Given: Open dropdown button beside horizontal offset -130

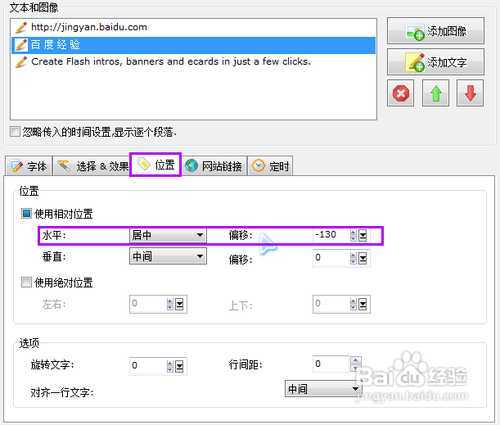Looking at the screenshot, I should coord(362,235).
